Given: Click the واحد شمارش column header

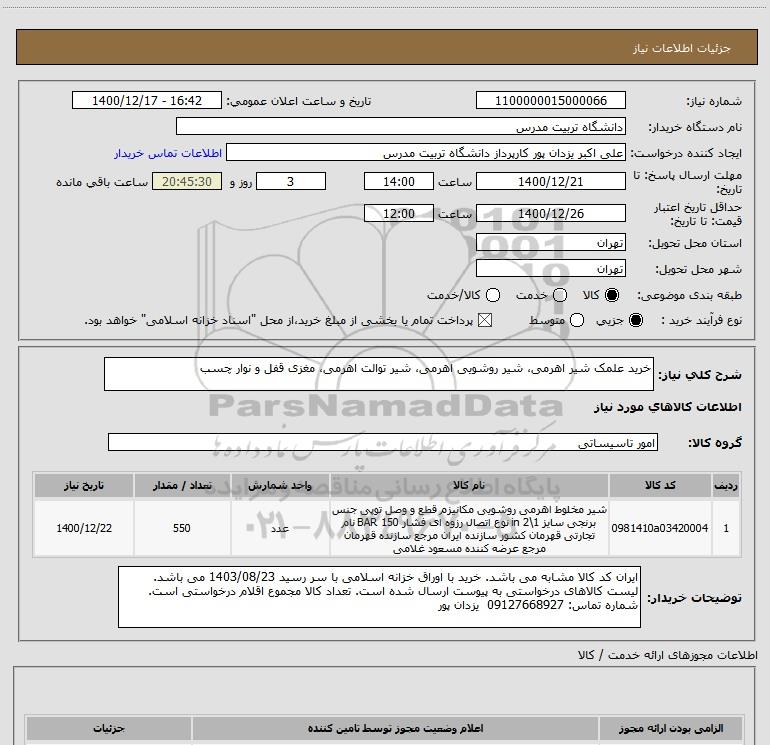Looking at the screenshot, I should click(x=280, y=485).
